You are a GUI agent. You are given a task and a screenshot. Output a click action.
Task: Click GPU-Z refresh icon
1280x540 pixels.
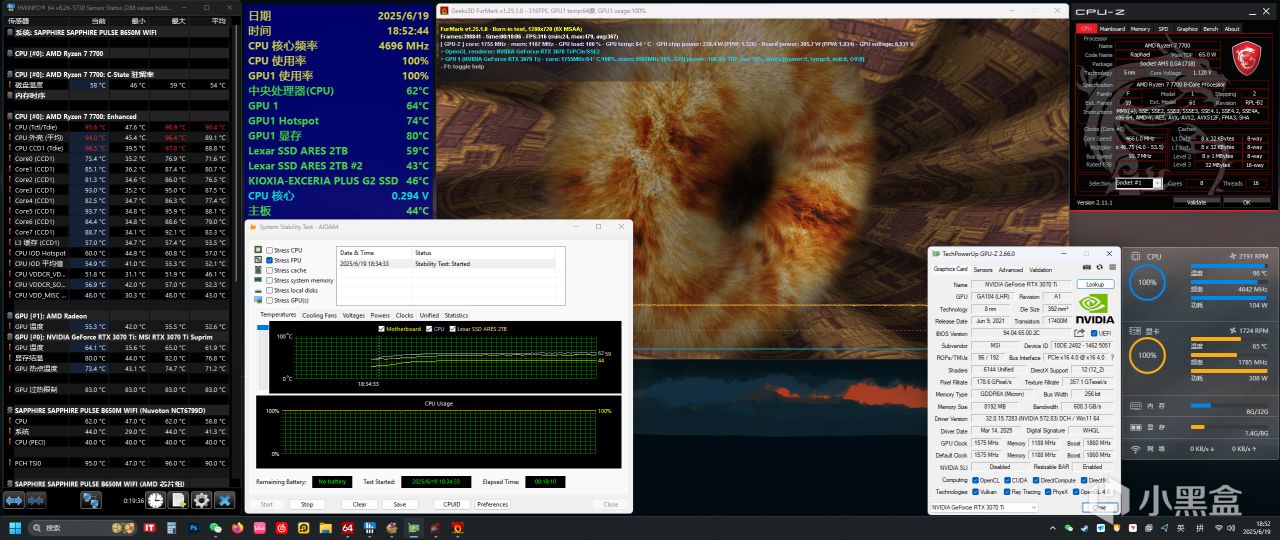[1099, 267]
